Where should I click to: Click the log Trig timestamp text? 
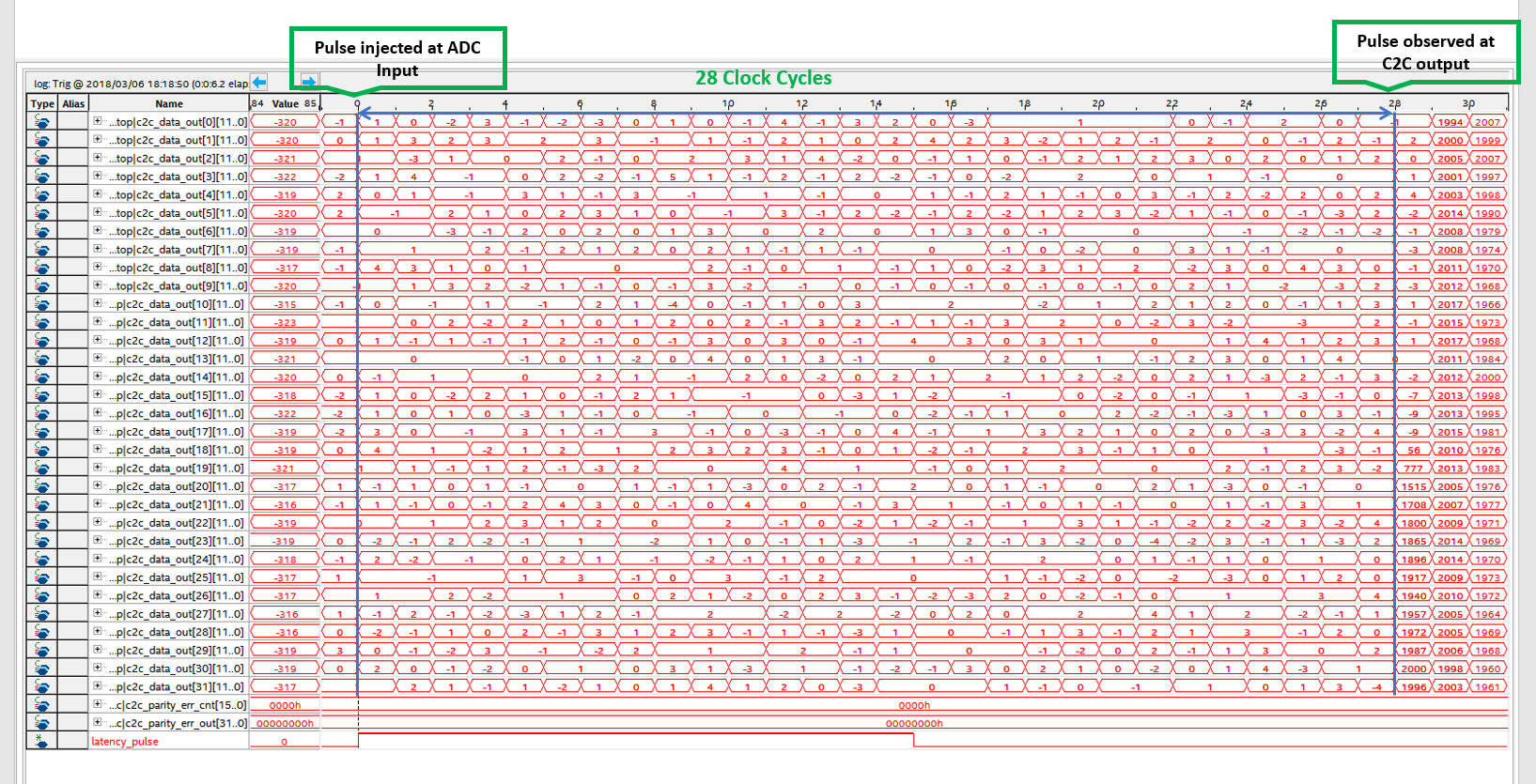click(141, 84)
